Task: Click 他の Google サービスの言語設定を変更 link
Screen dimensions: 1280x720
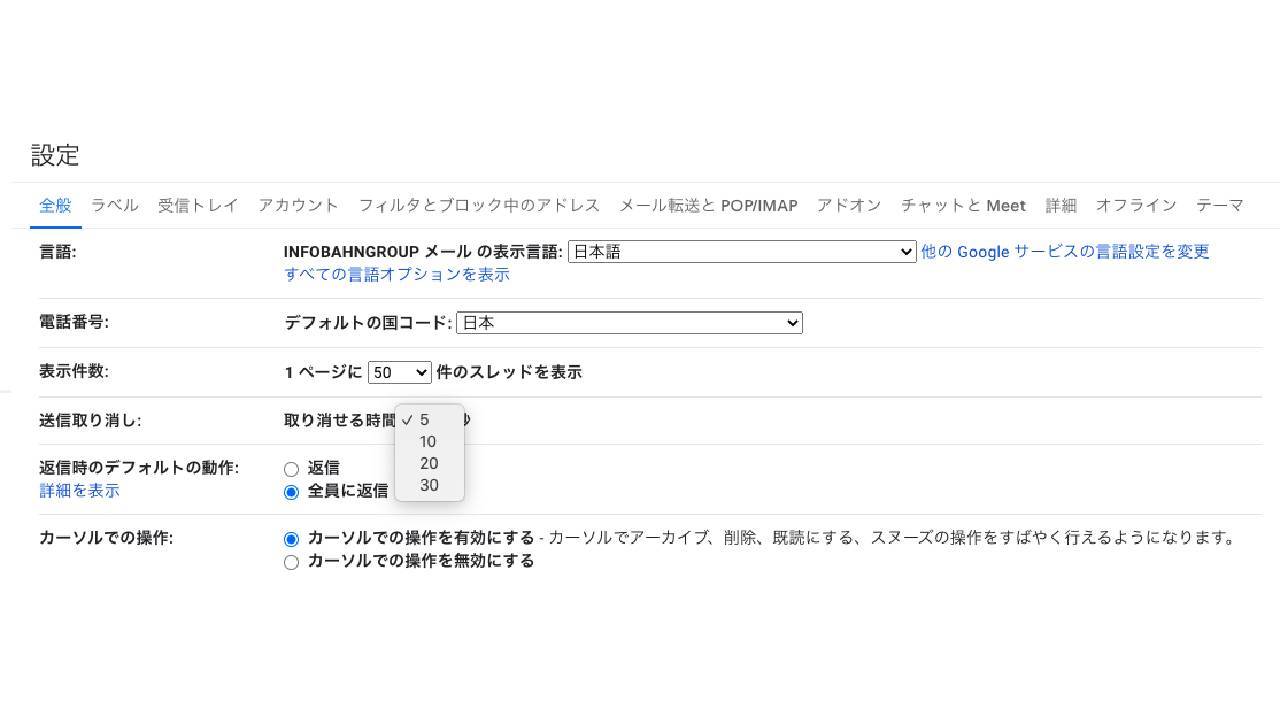Action: pos(1065,252)
